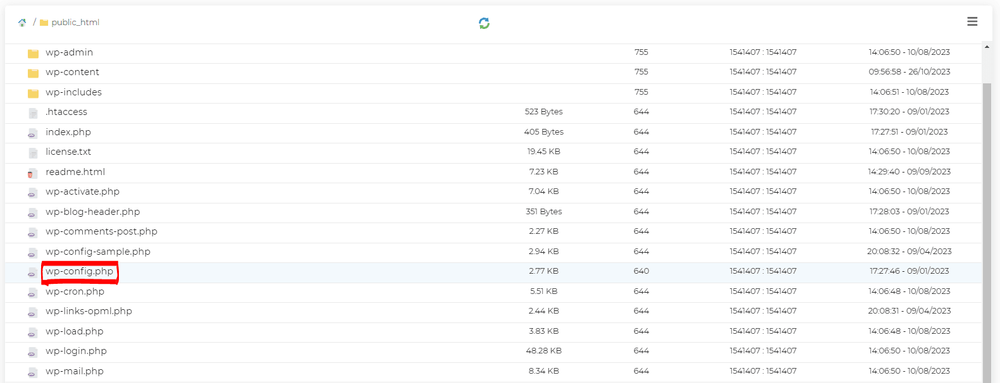This screenshot has width=1000, height=383.
Task: Select the wp-activate.php file name
Action: [x=82, y=191]
